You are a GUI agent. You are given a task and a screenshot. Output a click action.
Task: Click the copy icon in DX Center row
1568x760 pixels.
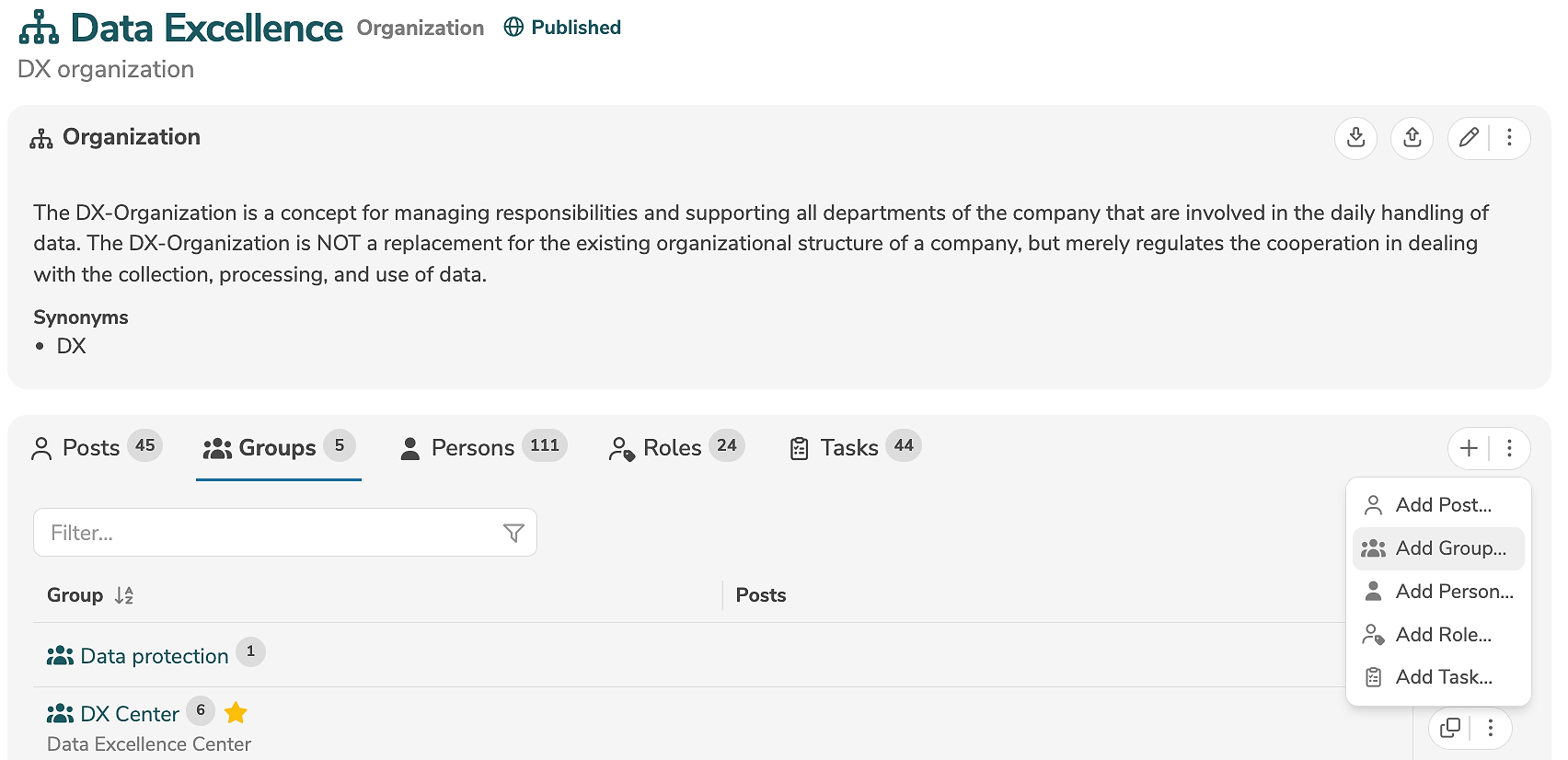1450,728
